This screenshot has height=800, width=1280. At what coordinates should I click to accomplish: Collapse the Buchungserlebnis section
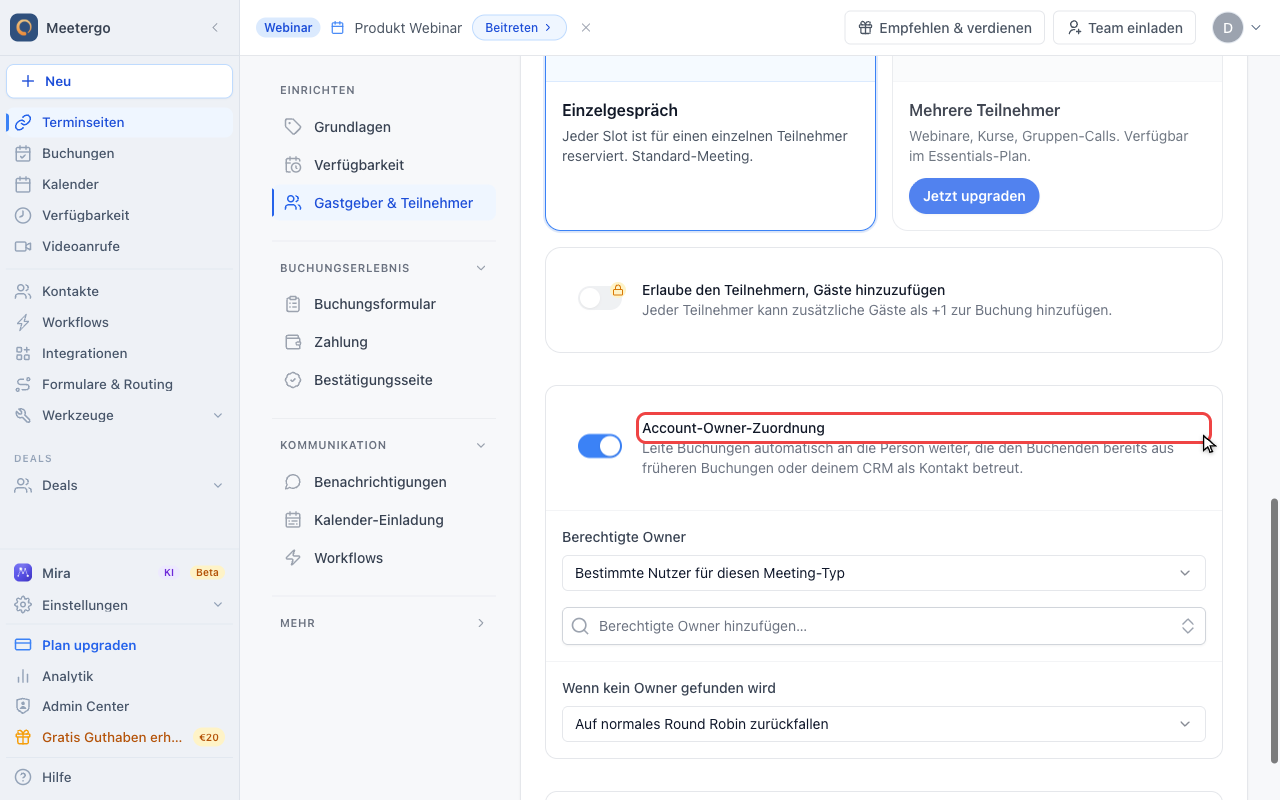click(481, 268)
